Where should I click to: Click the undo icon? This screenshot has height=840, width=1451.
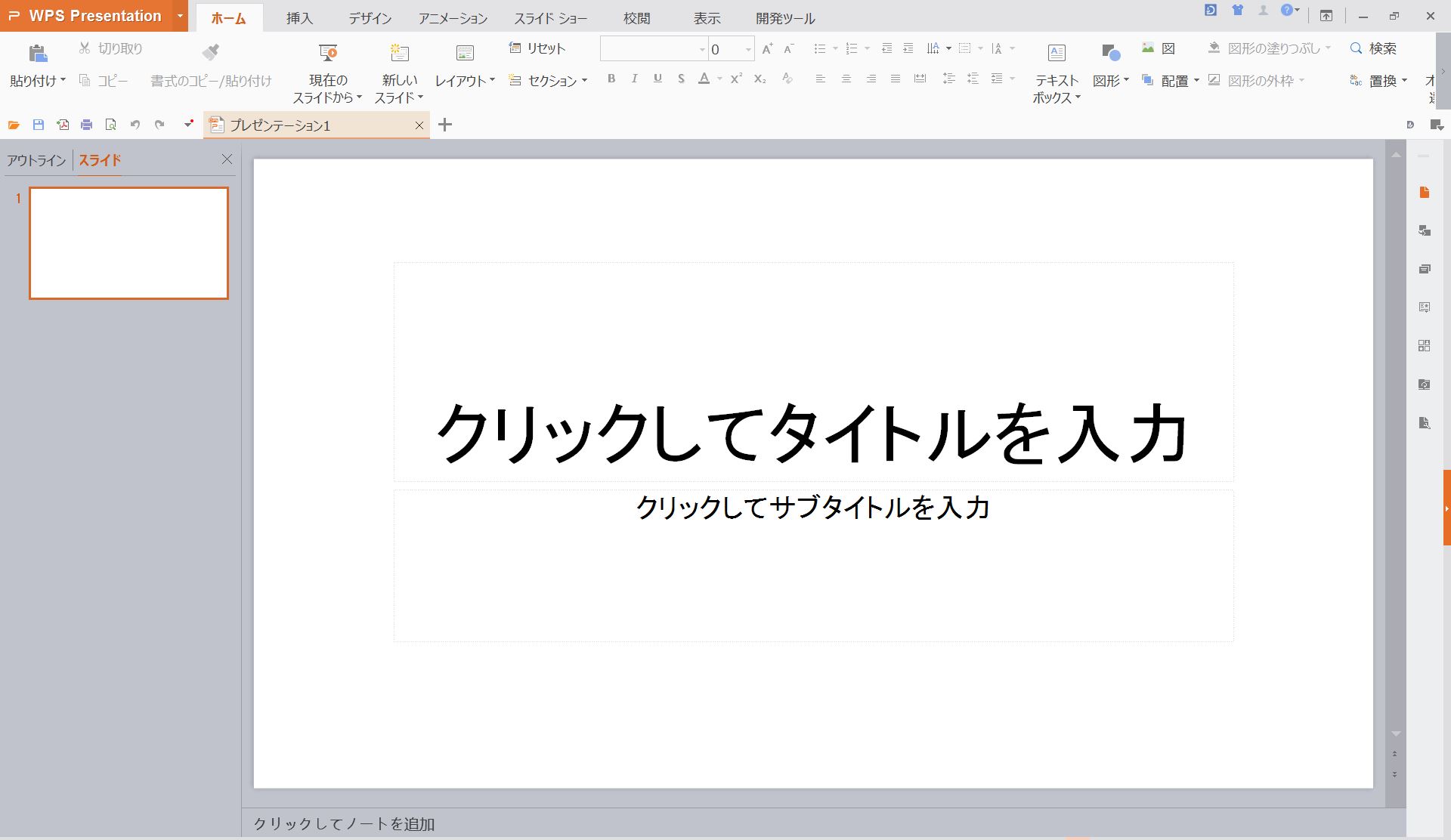[x=135, y=125]
